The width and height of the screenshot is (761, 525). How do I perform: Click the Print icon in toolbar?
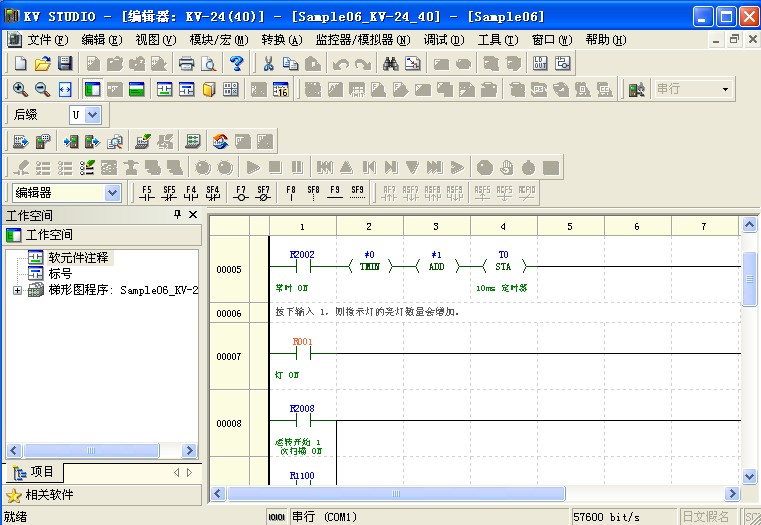pos(186,63)
